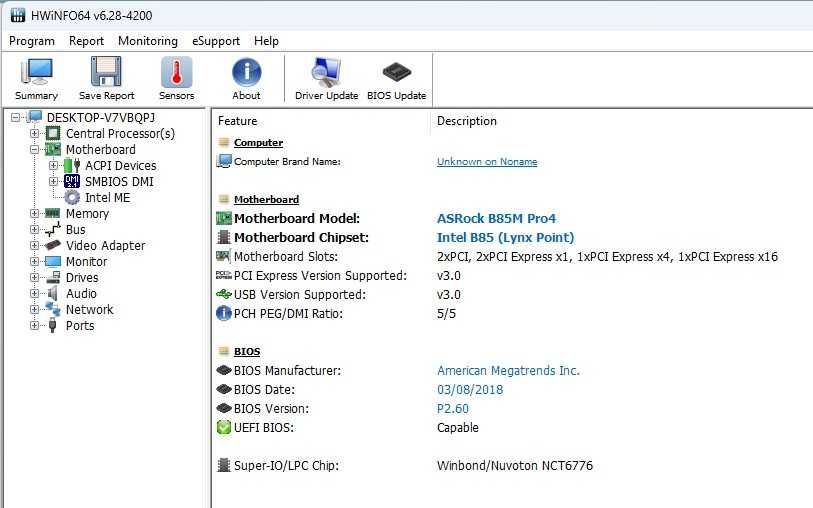Viewport: 813px width, 508px height.
Task: Click the ASRock B85M Pro4 model value
Action: [496, 218]
